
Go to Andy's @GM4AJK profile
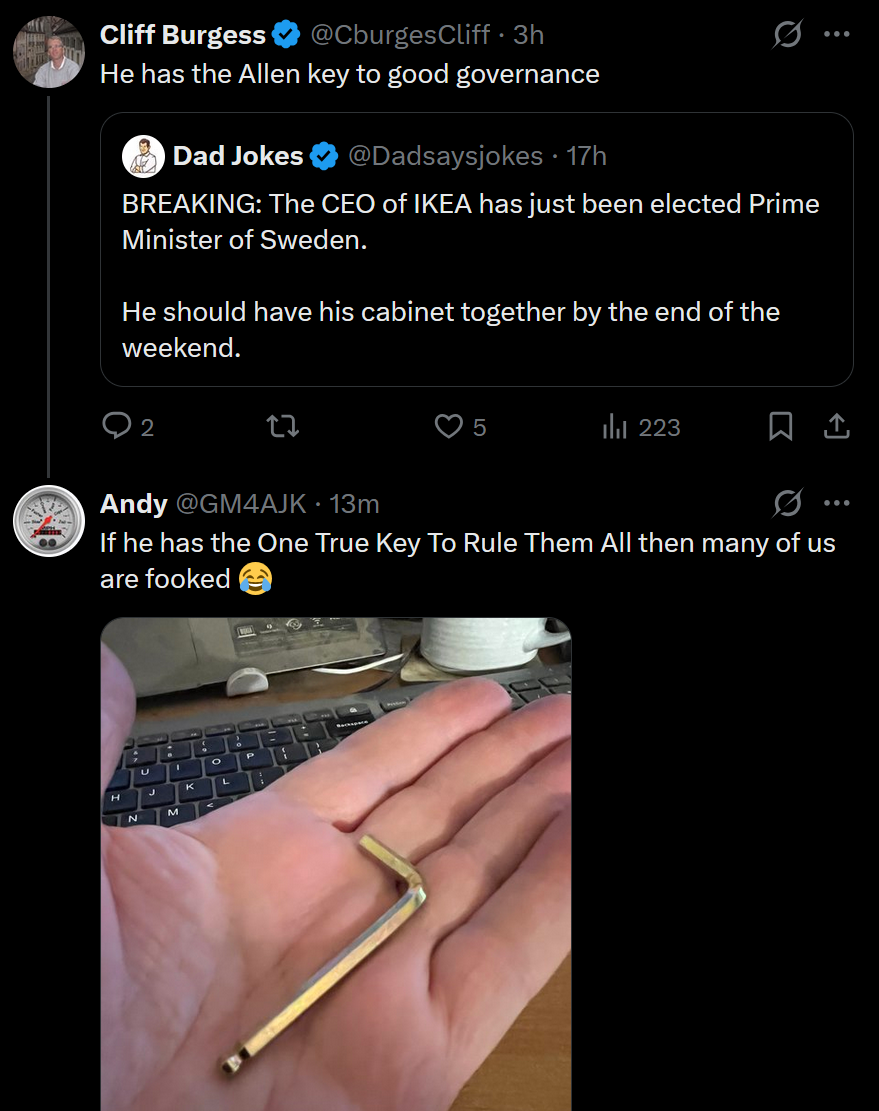tap(241, 504)
